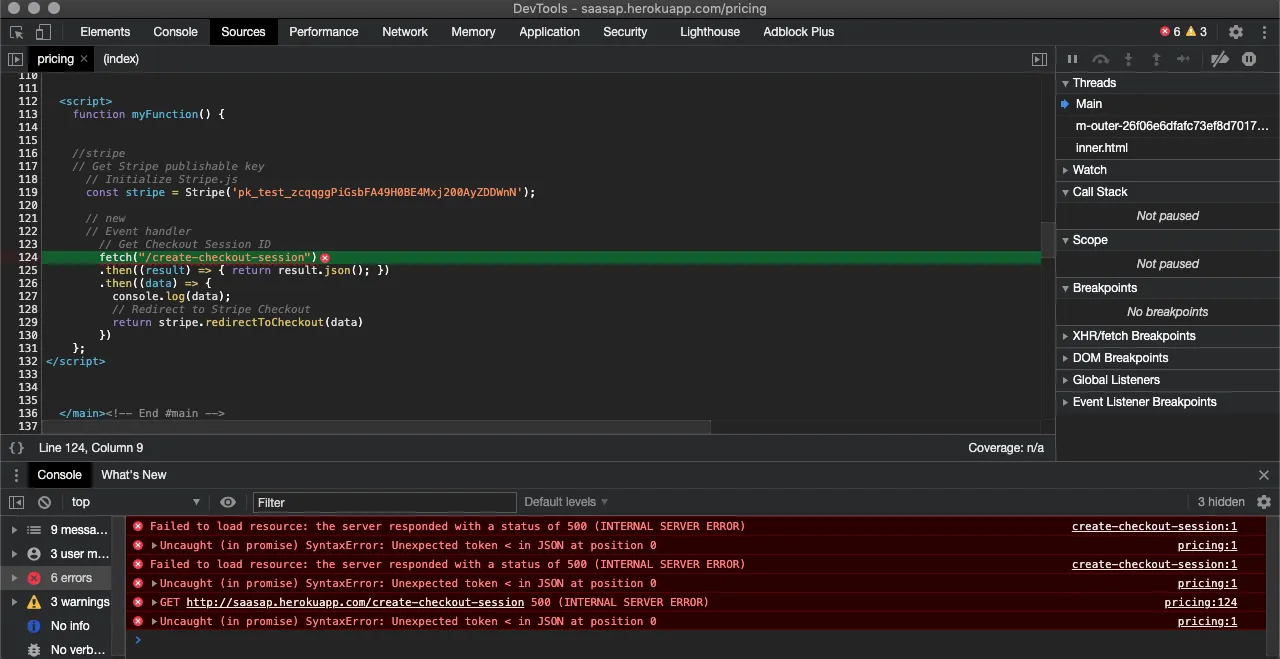Click the vertical scrollbar of code editor
1280x659 pixels.
click(1047, 240)
